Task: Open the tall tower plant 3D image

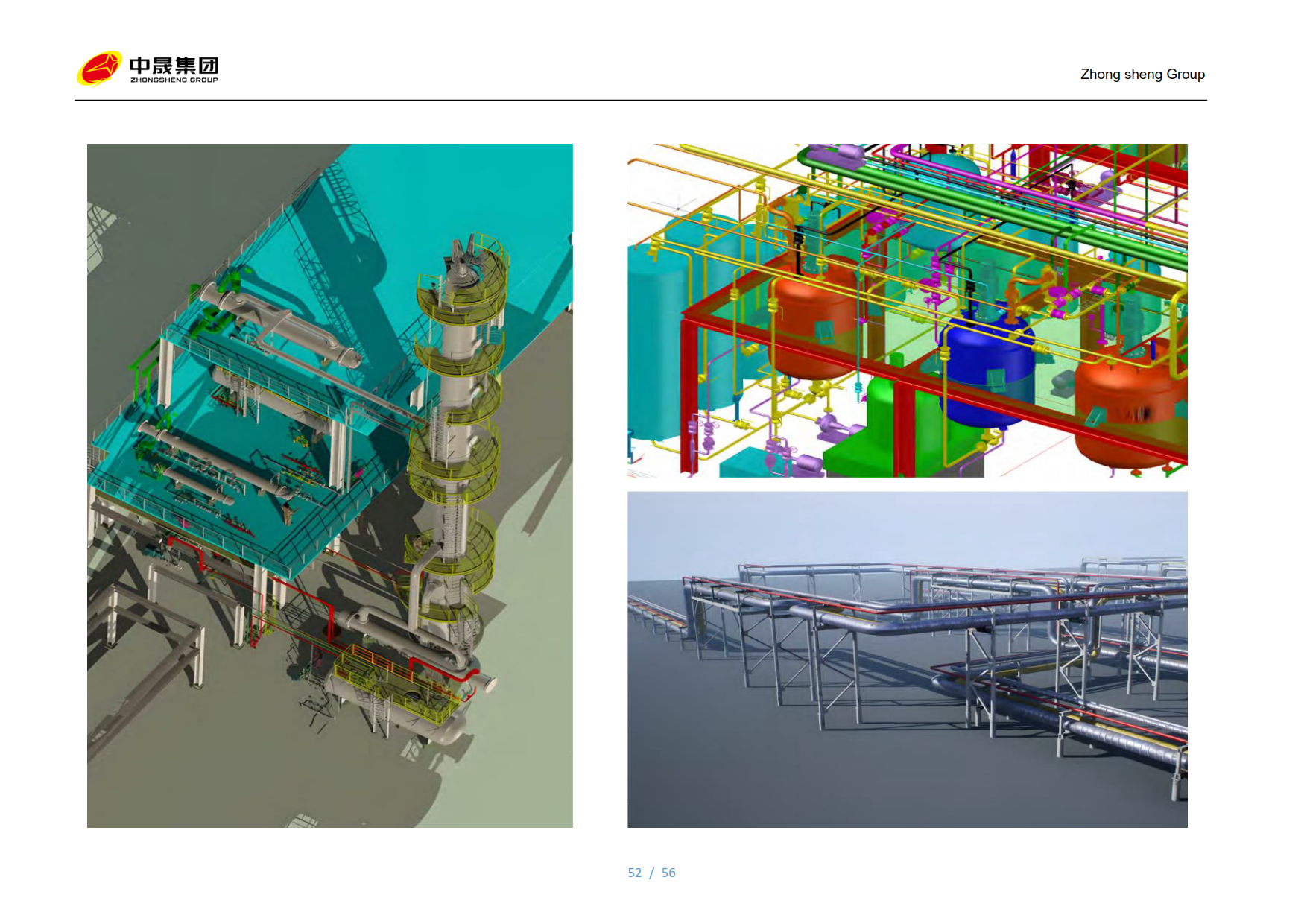Action: click(x=329, y=485)
